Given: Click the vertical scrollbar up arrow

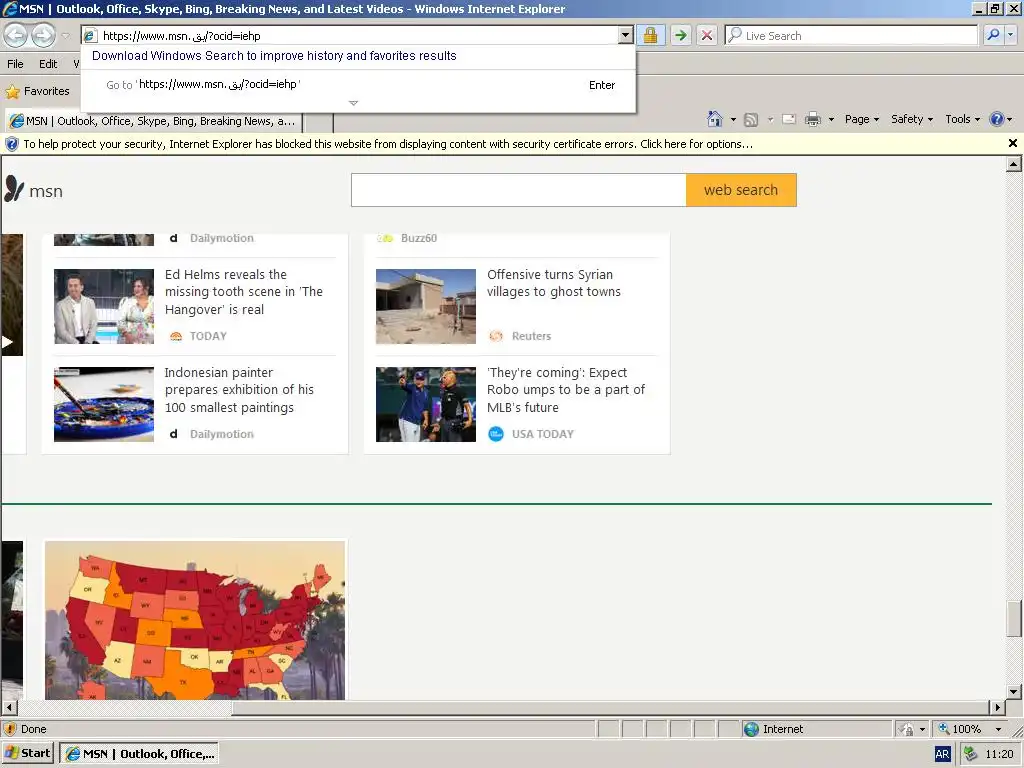Looking at the screenshot, I should [x=1013, y=165].
